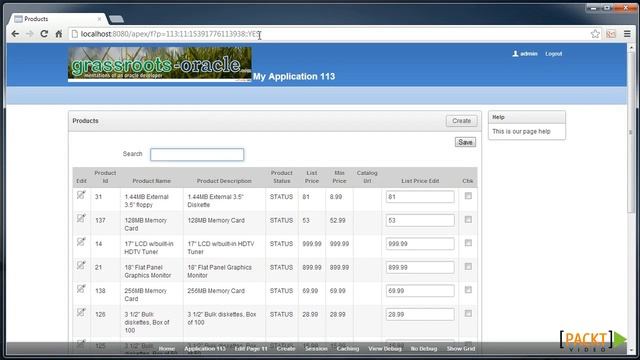Screen dimensions: 640x360
Task: Bookmark the page with the star icon
Action: [595, 34]
